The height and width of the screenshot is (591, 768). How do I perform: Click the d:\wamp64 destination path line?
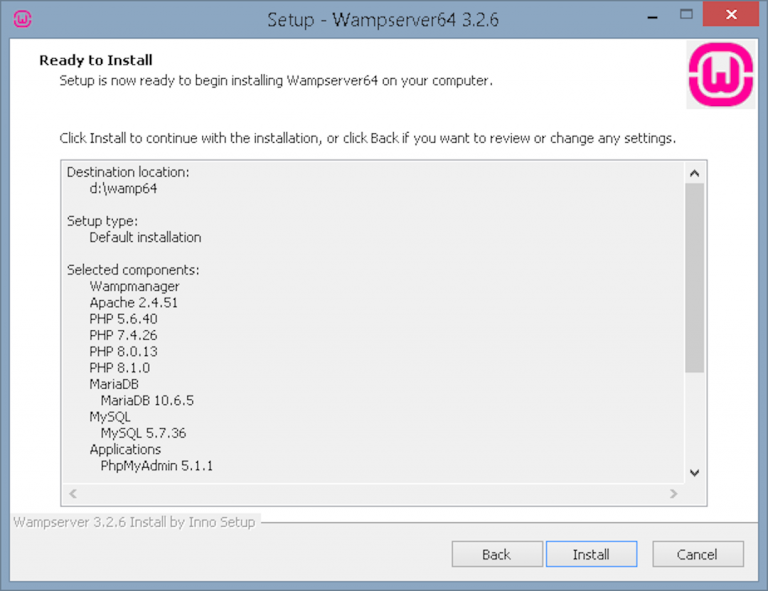tap(123, 188)
